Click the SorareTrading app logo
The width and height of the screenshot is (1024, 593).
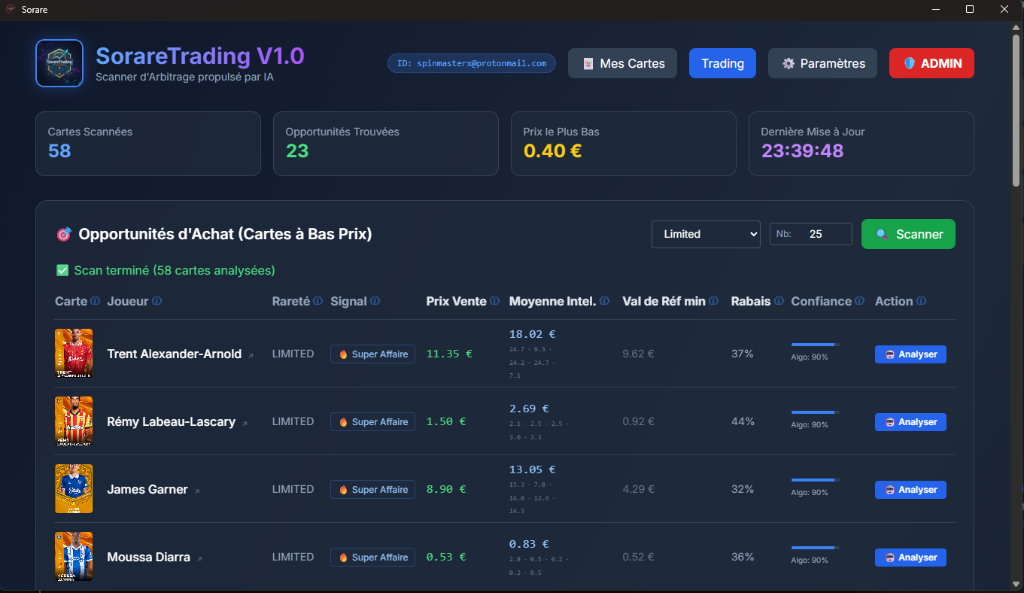(x=59, y=63)
